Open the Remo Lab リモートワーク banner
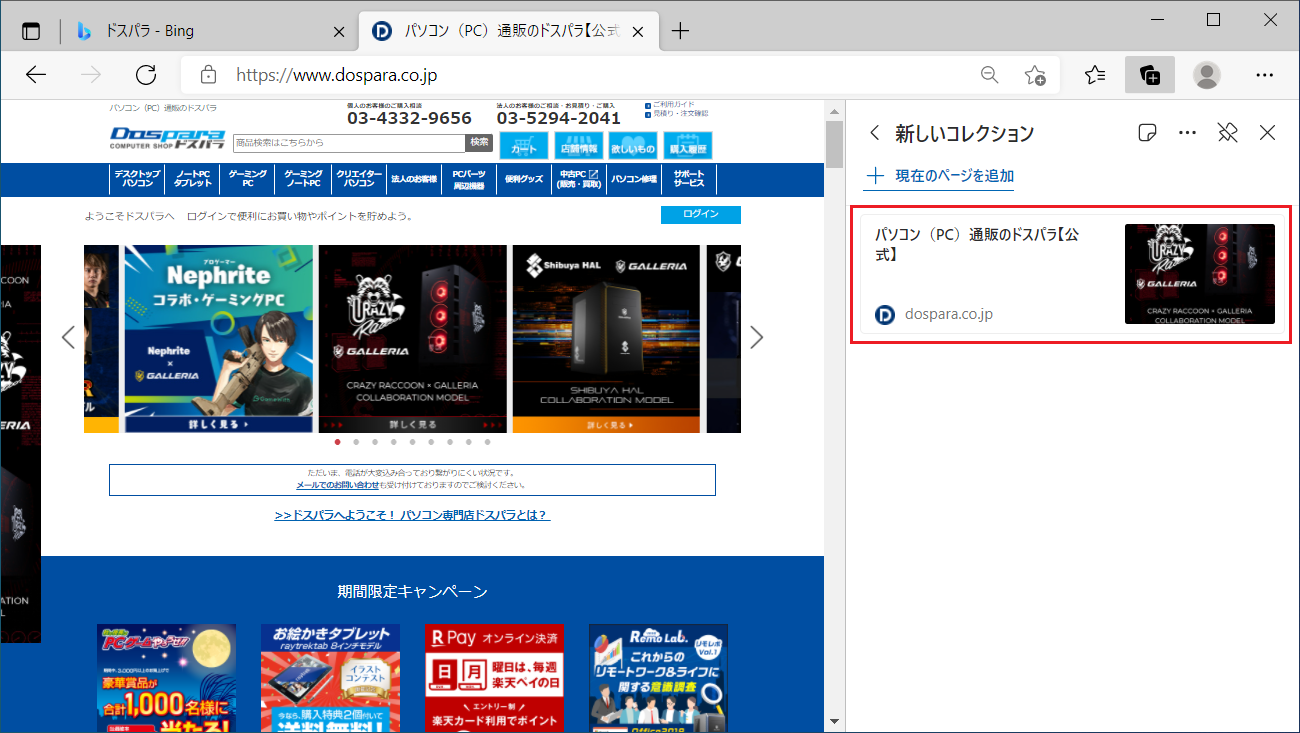The image size is (1300, 733). [x=658, y=678]
